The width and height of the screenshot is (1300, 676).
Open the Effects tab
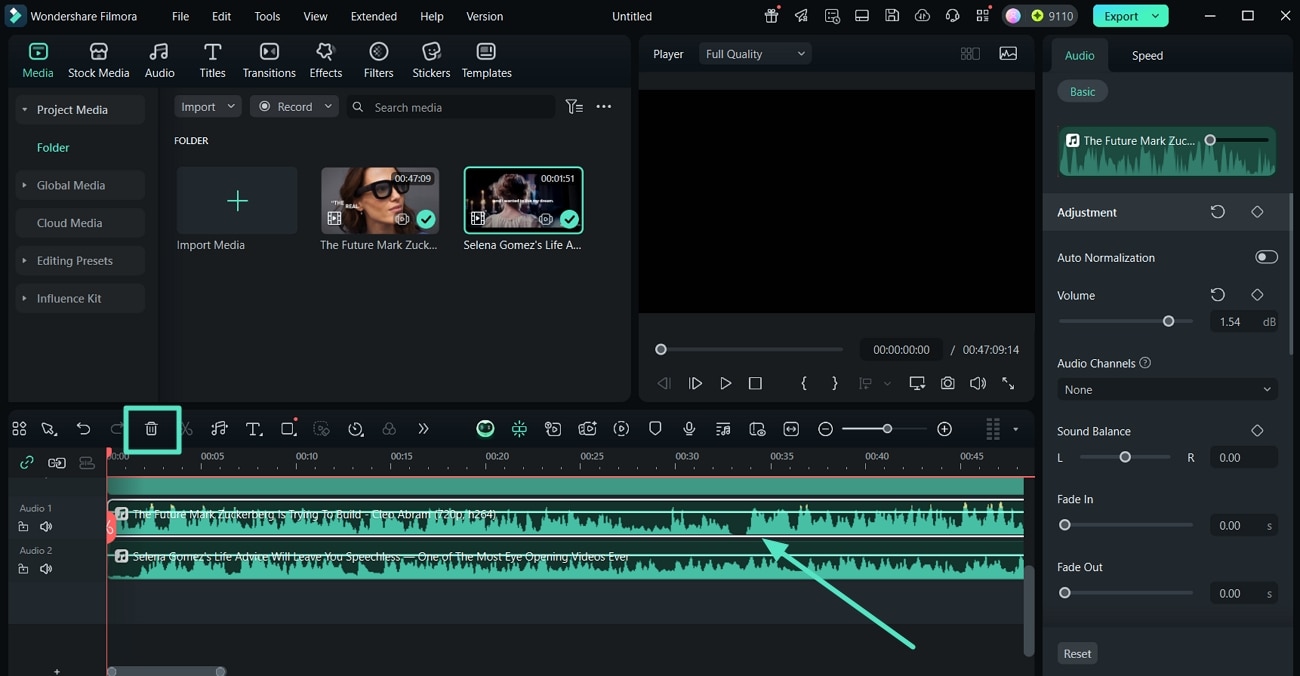point(325,60)
